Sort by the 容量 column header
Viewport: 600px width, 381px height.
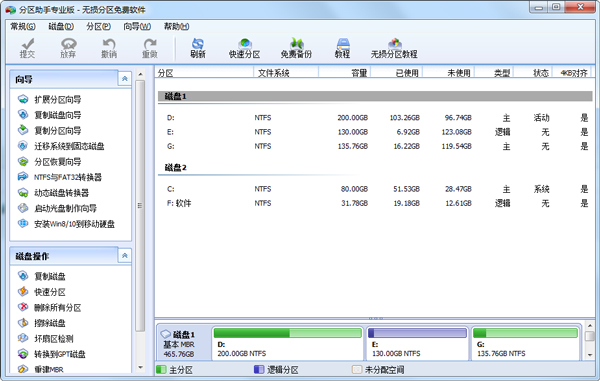click(x=344, y=72)
